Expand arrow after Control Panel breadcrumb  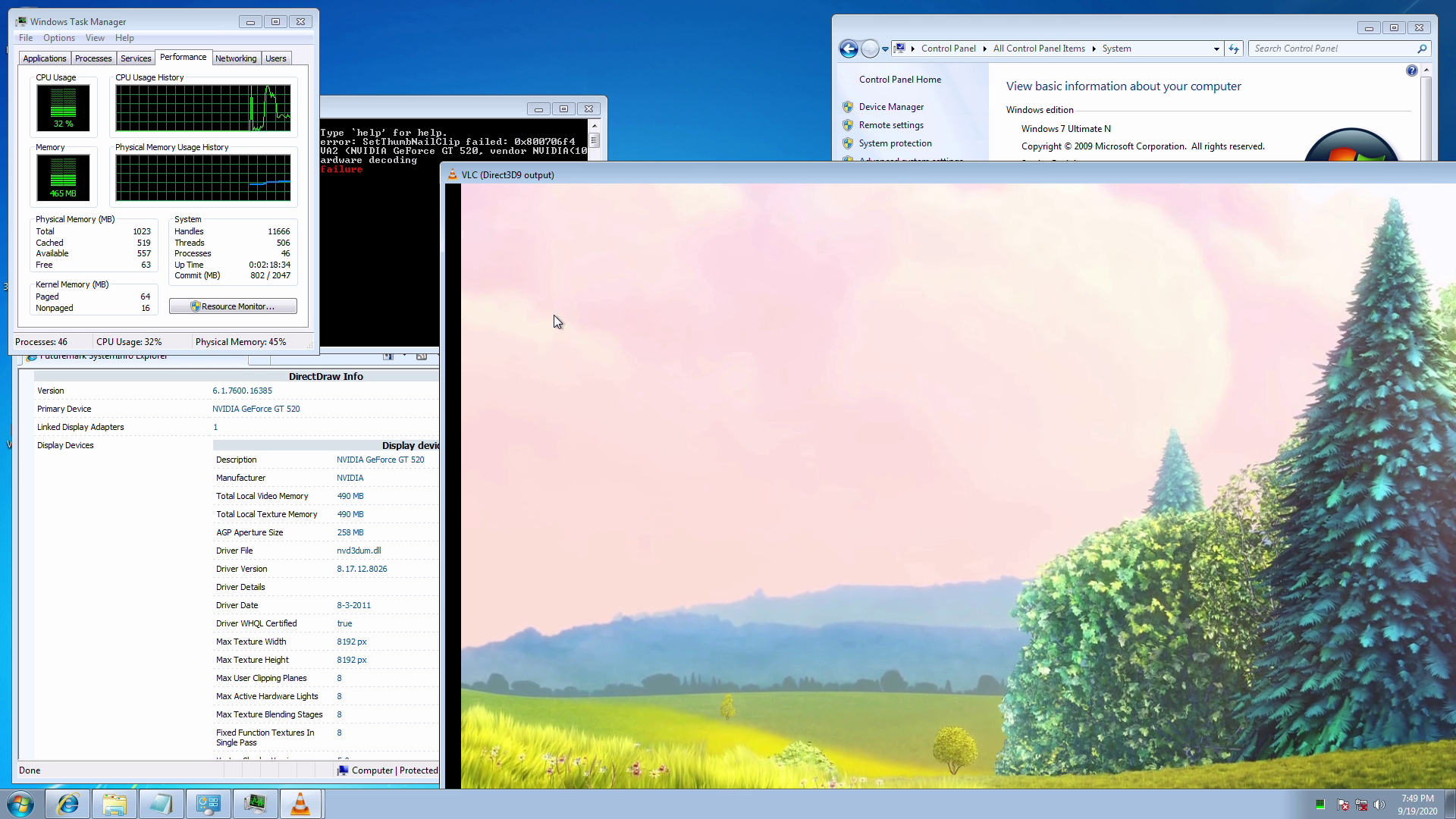tap(984, 49)
